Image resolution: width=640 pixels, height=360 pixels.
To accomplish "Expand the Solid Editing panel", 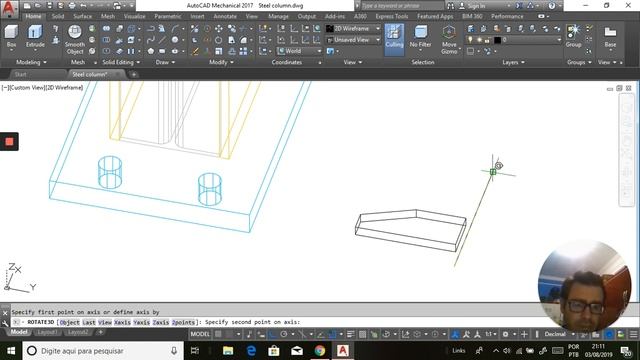I will 121,62.
